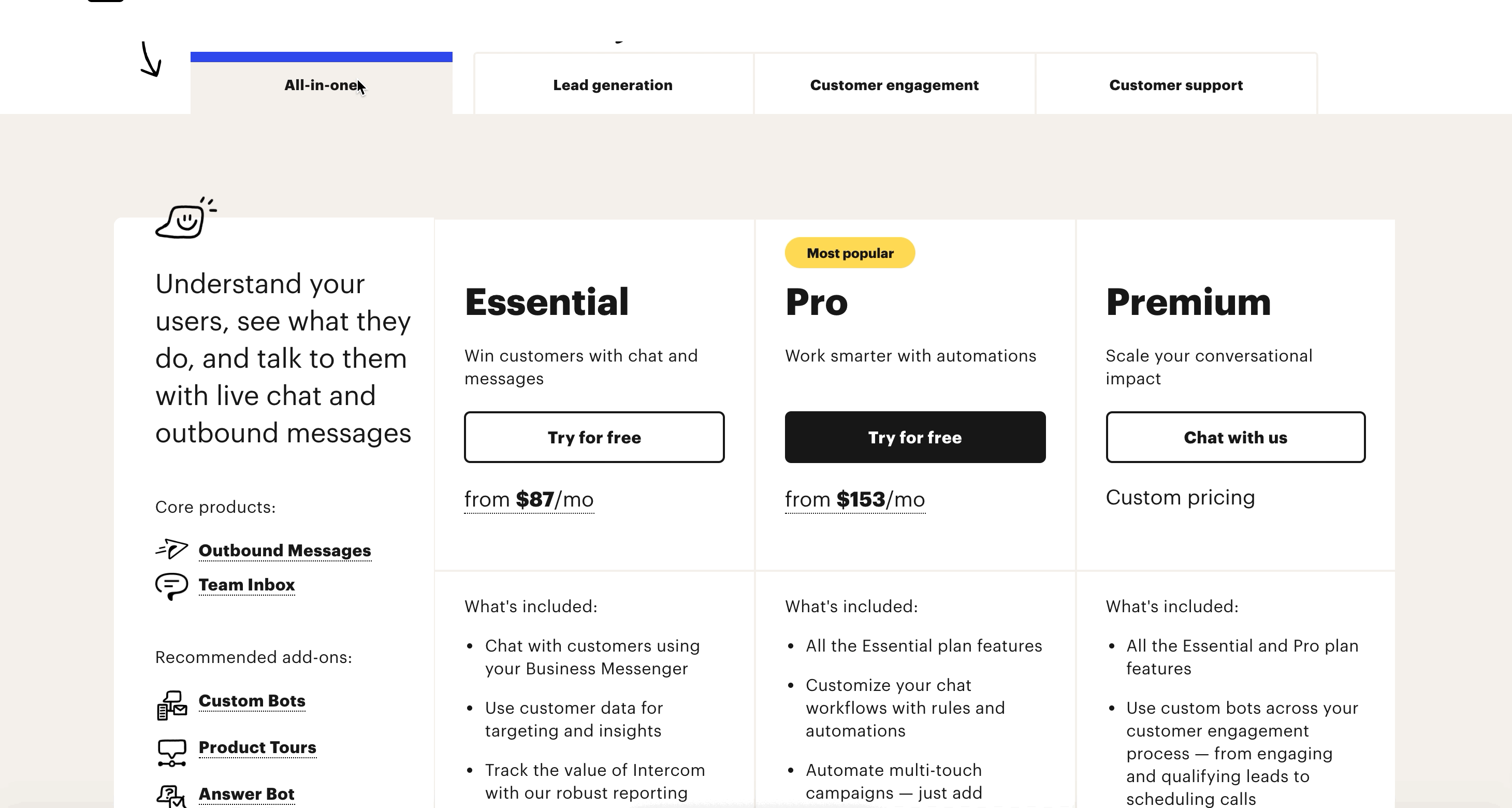Click the black Try for free Pro button

tap(915, 437)
